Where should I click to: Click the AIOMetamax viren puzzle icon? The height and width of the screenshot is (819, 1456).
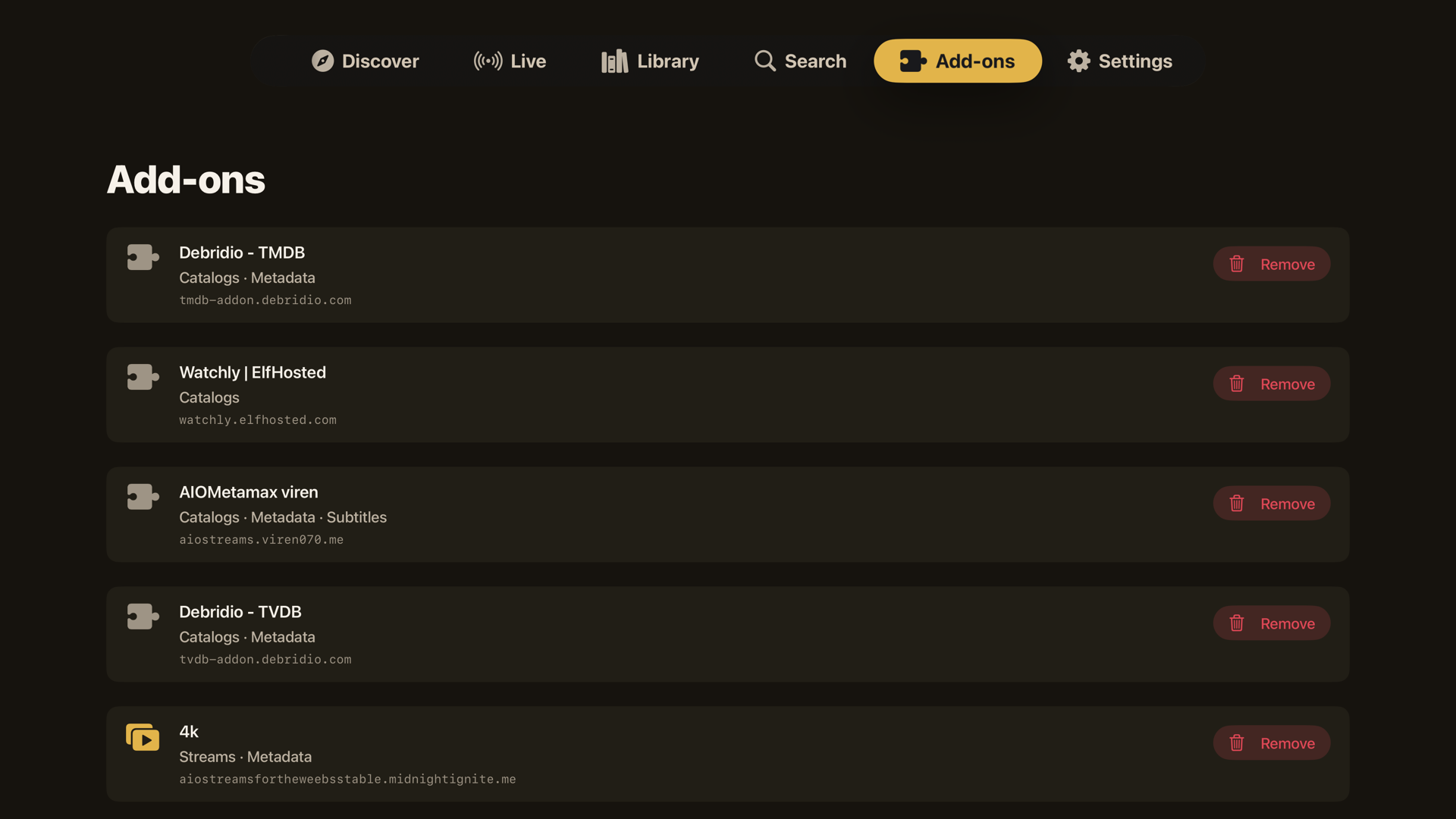pyautogui.click(x=143, y=497)
